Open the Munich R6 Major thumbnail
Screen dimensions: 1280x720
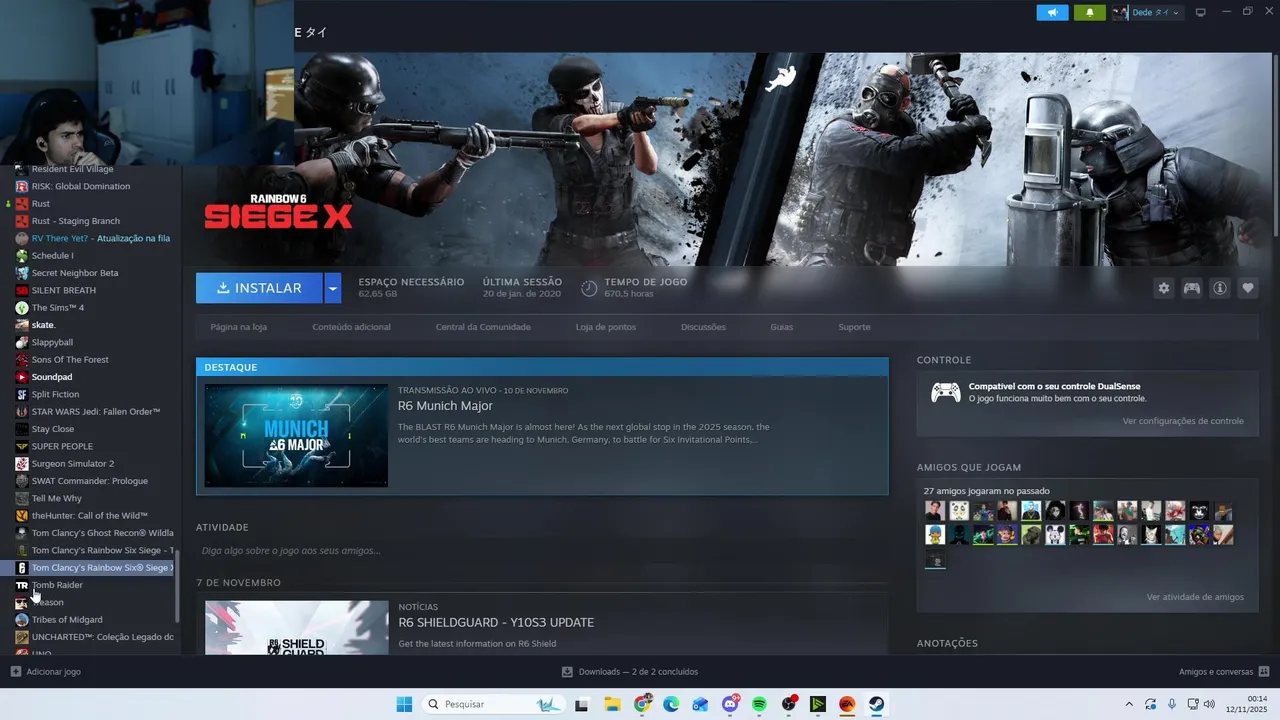pos(296,435)
